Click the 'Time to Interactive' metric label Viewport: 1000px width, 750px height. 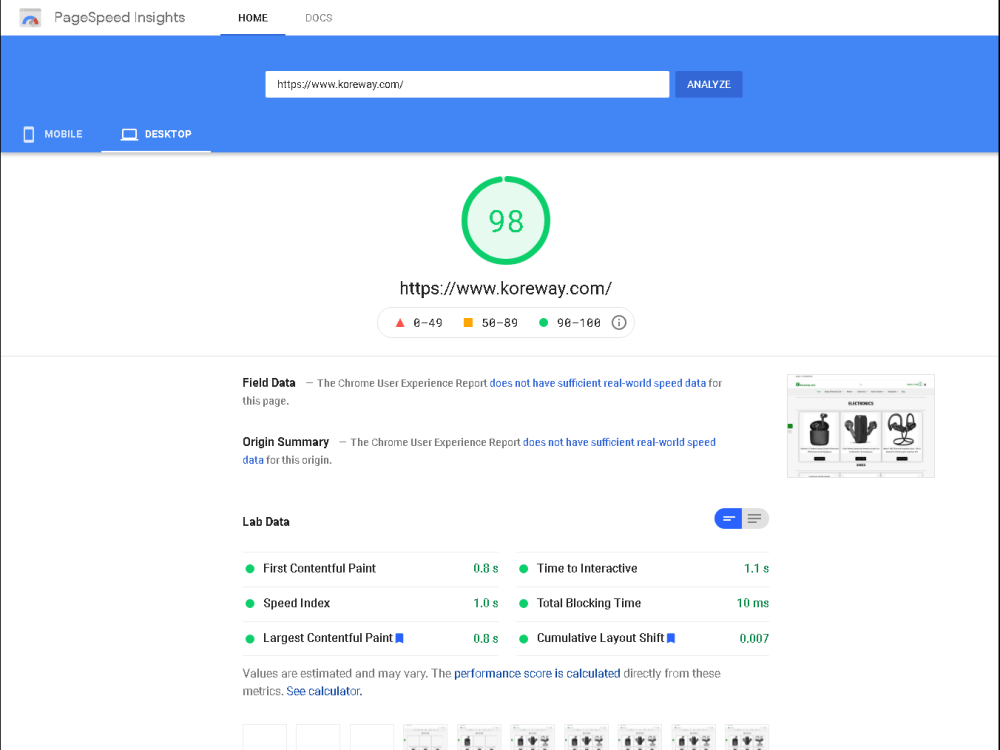(587, 568)
